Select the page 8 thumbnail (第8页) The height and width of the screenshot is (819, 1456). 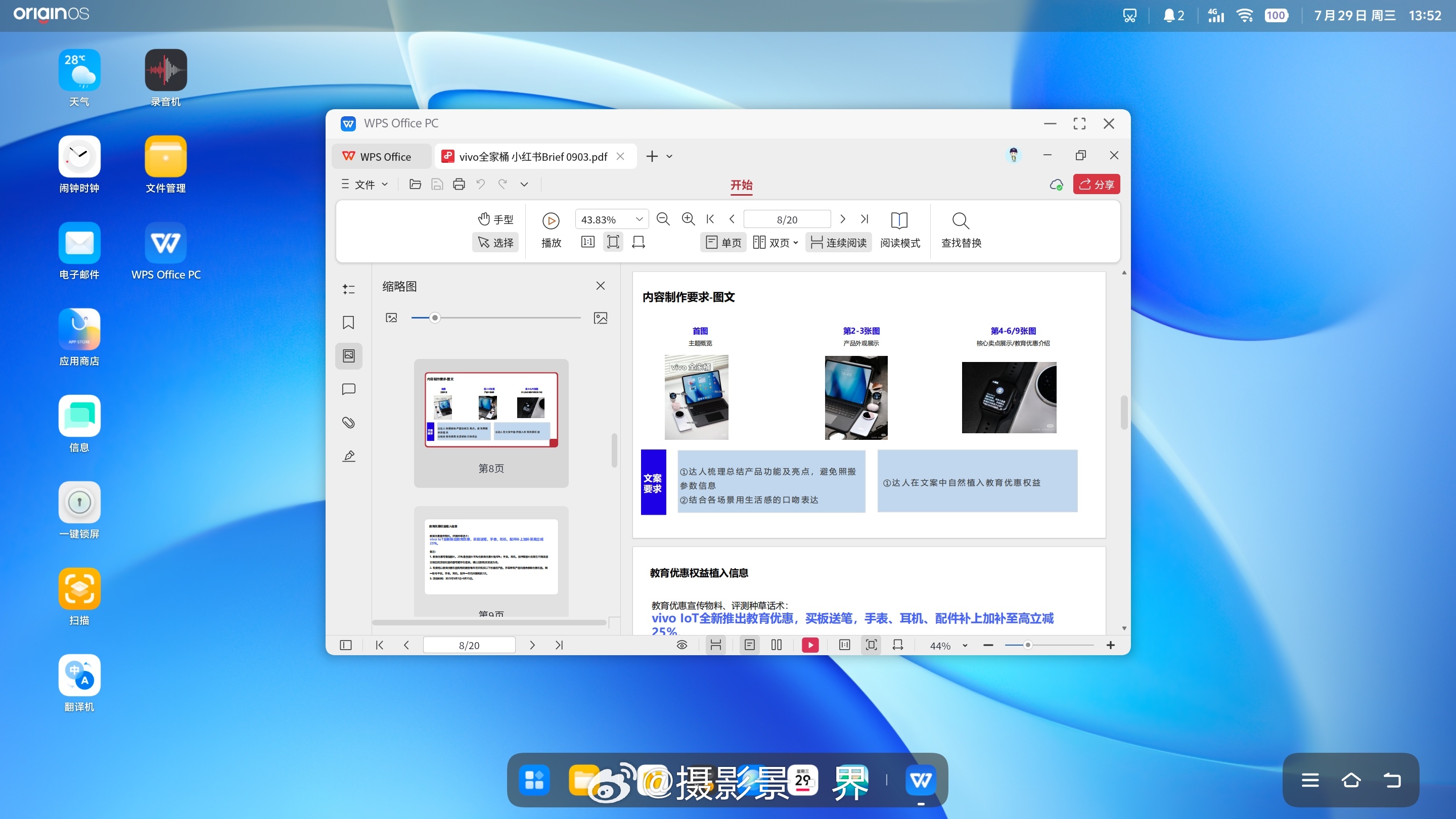coord(491,423)
